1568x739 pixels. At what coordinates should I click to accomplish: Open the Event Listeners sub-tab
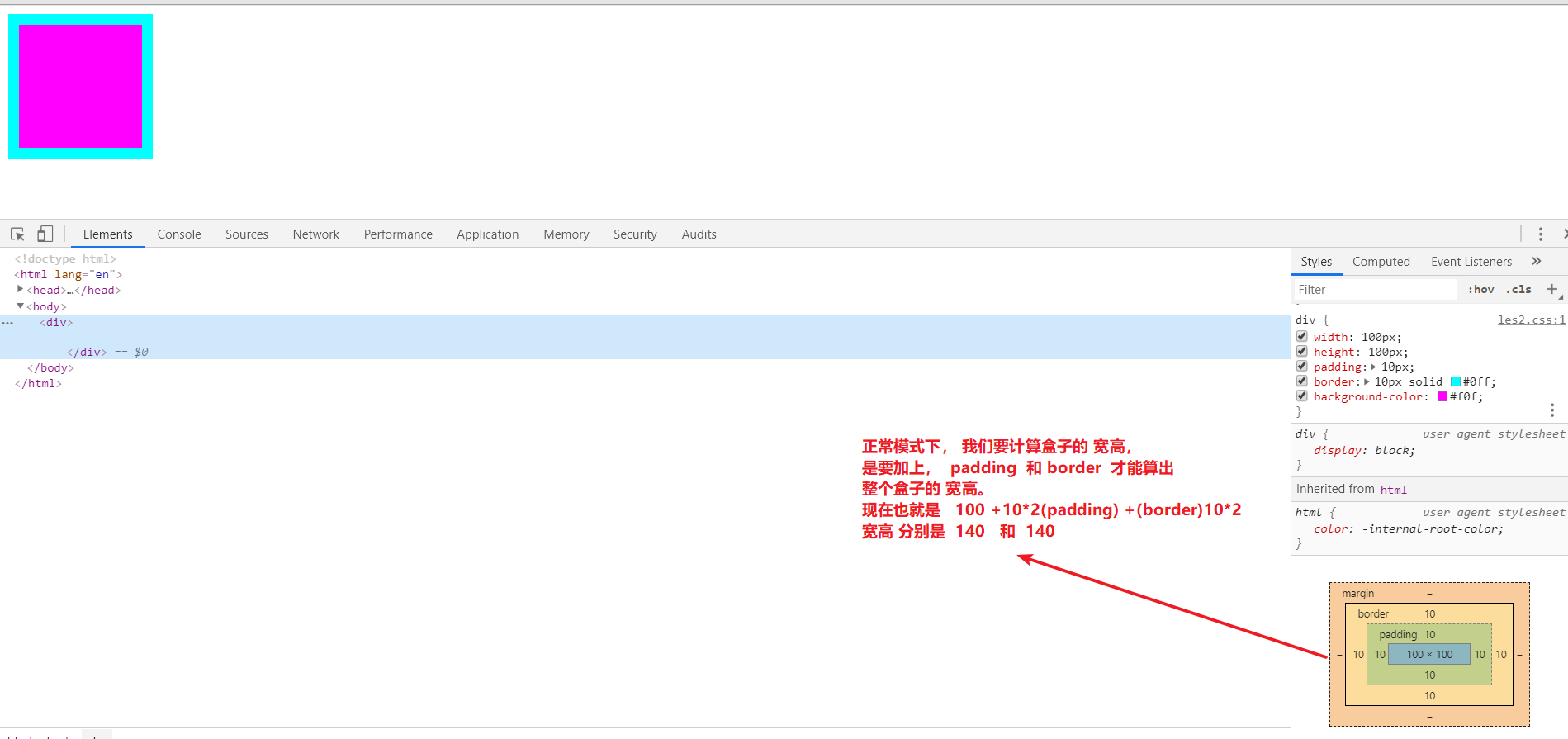pos(1471,262)
